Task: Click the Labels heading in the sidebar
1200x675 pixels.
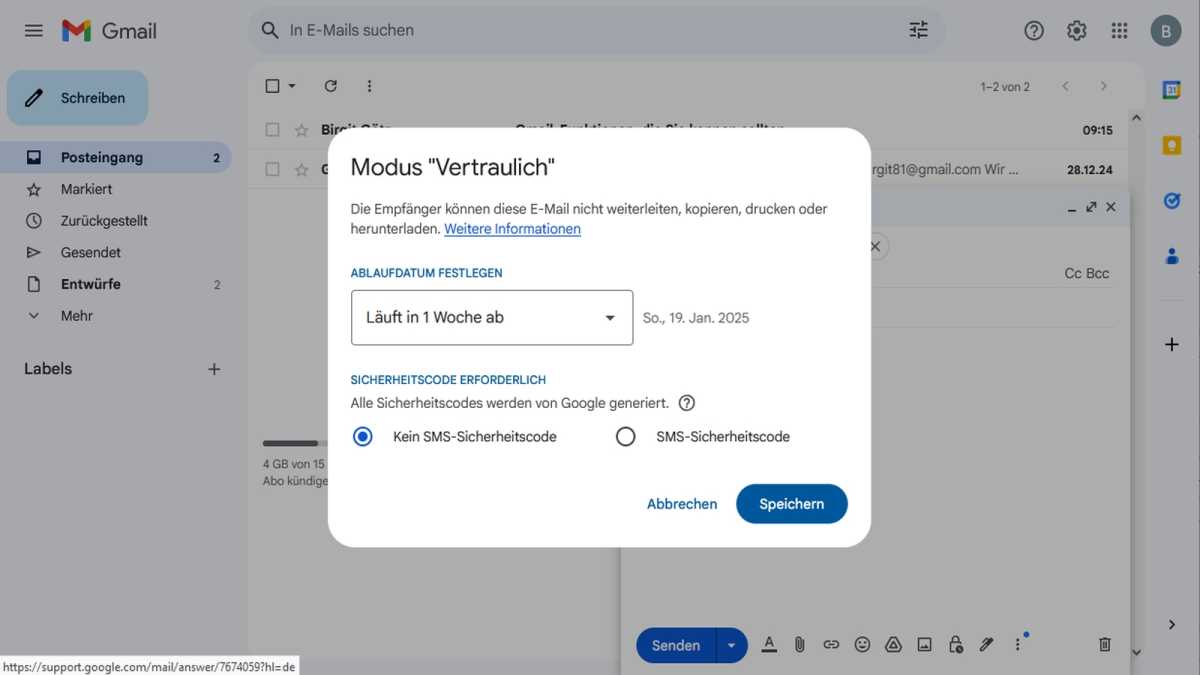Action: pyautogui.click(x=48, y=369)
